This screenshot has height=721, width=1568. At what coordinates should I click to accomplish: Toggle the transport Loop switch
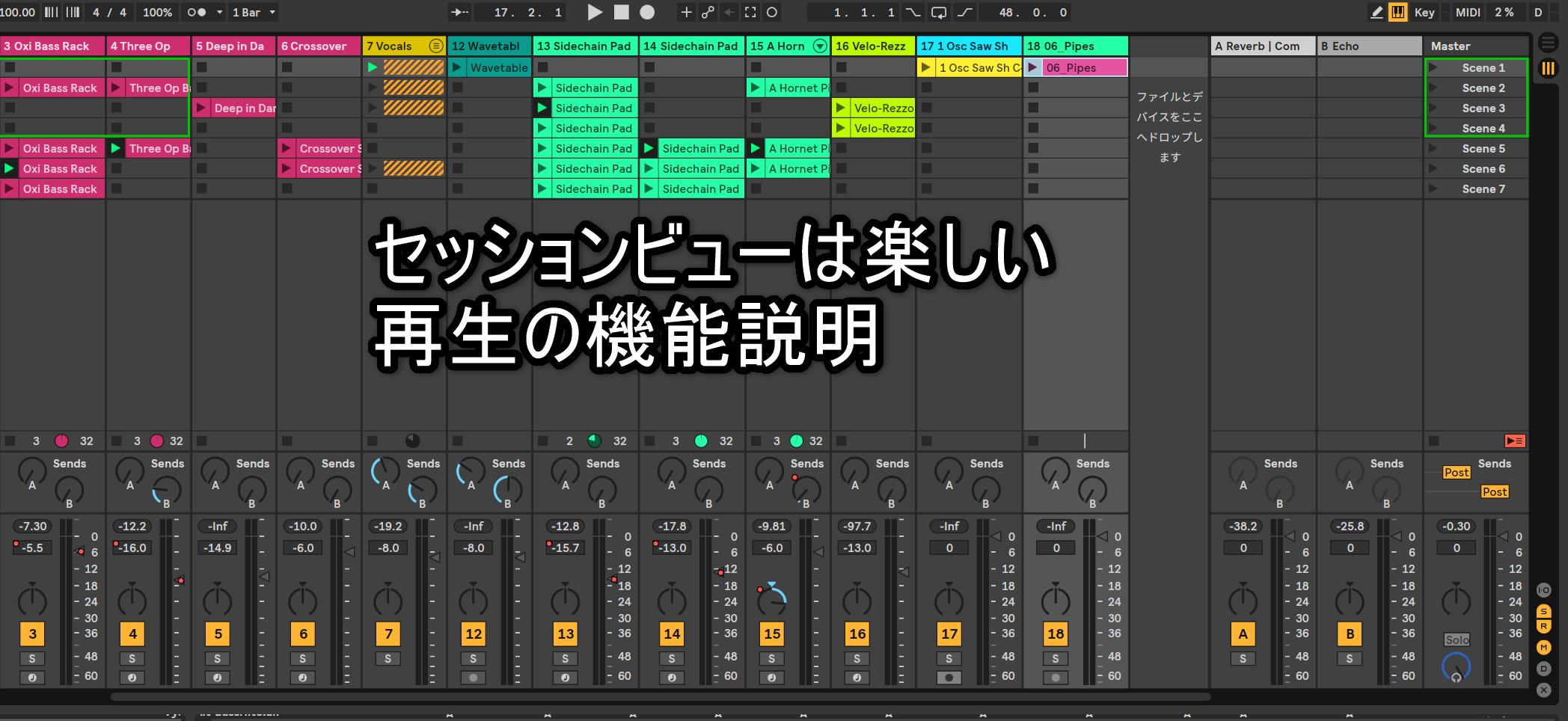click(x=938, y=12)
